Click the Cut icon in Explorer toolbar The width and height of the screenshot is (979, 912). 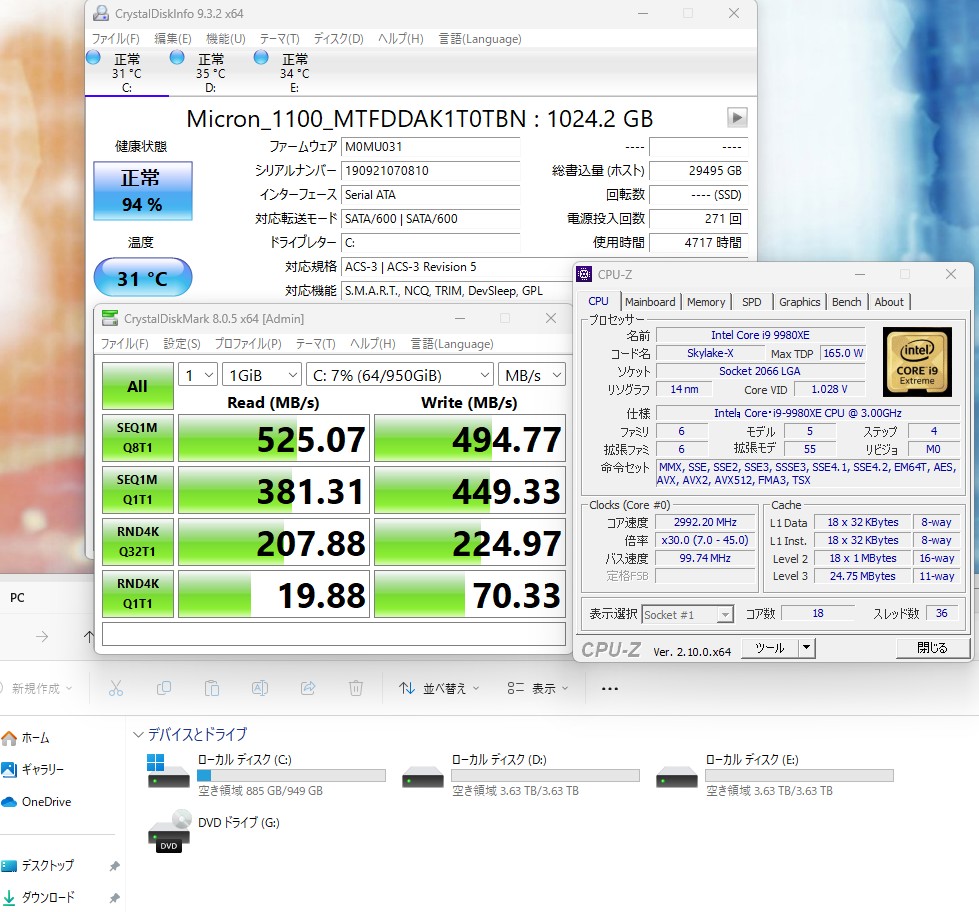point(116,688)
